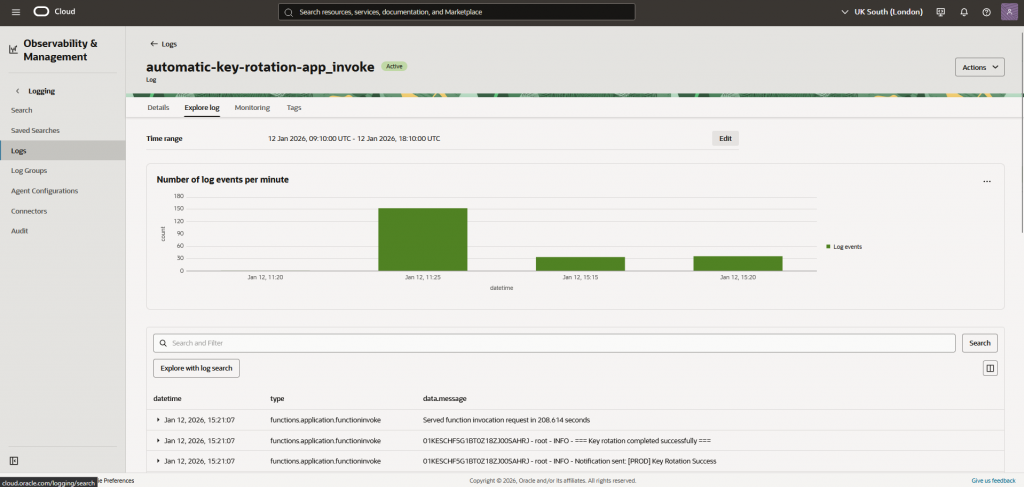Open the user profile avatar menu
1024x487 pixels.
point(1008,12)
